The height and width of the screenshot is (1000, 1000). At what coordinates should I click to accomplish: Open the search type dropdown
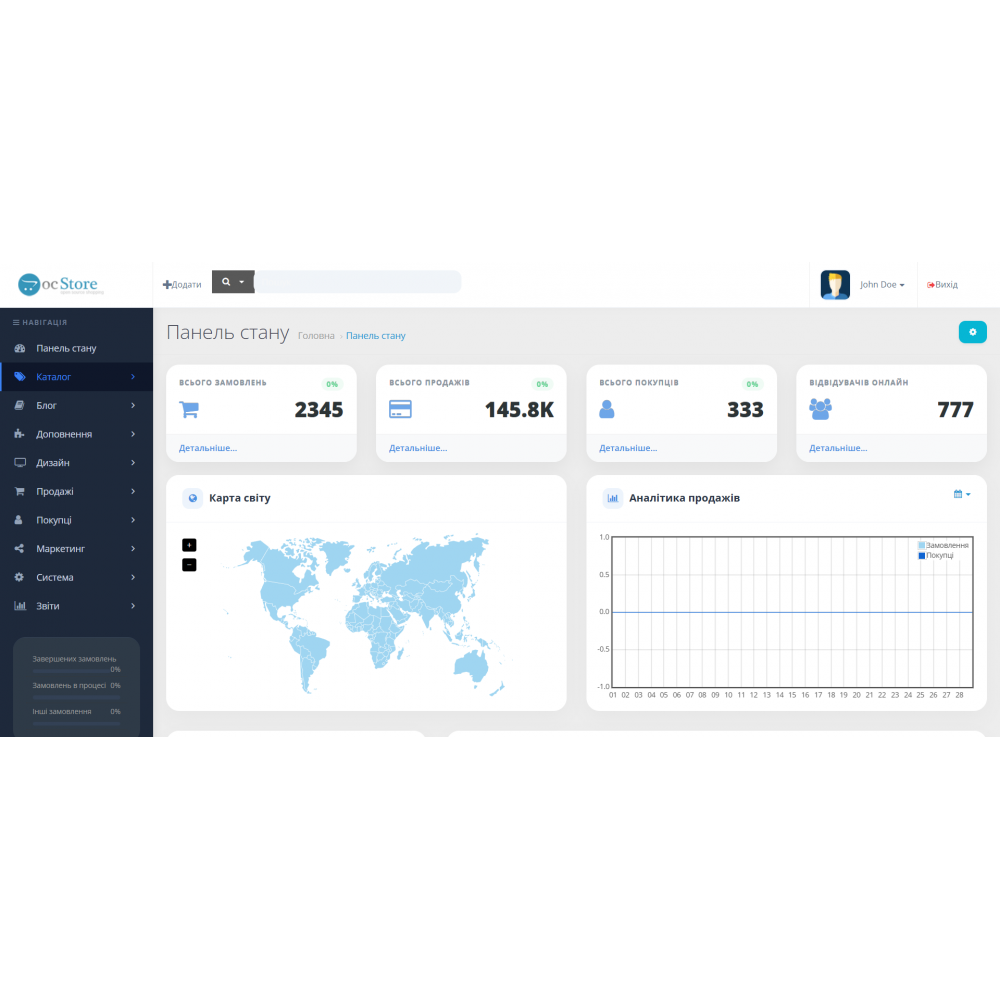[x=233, y=282]
